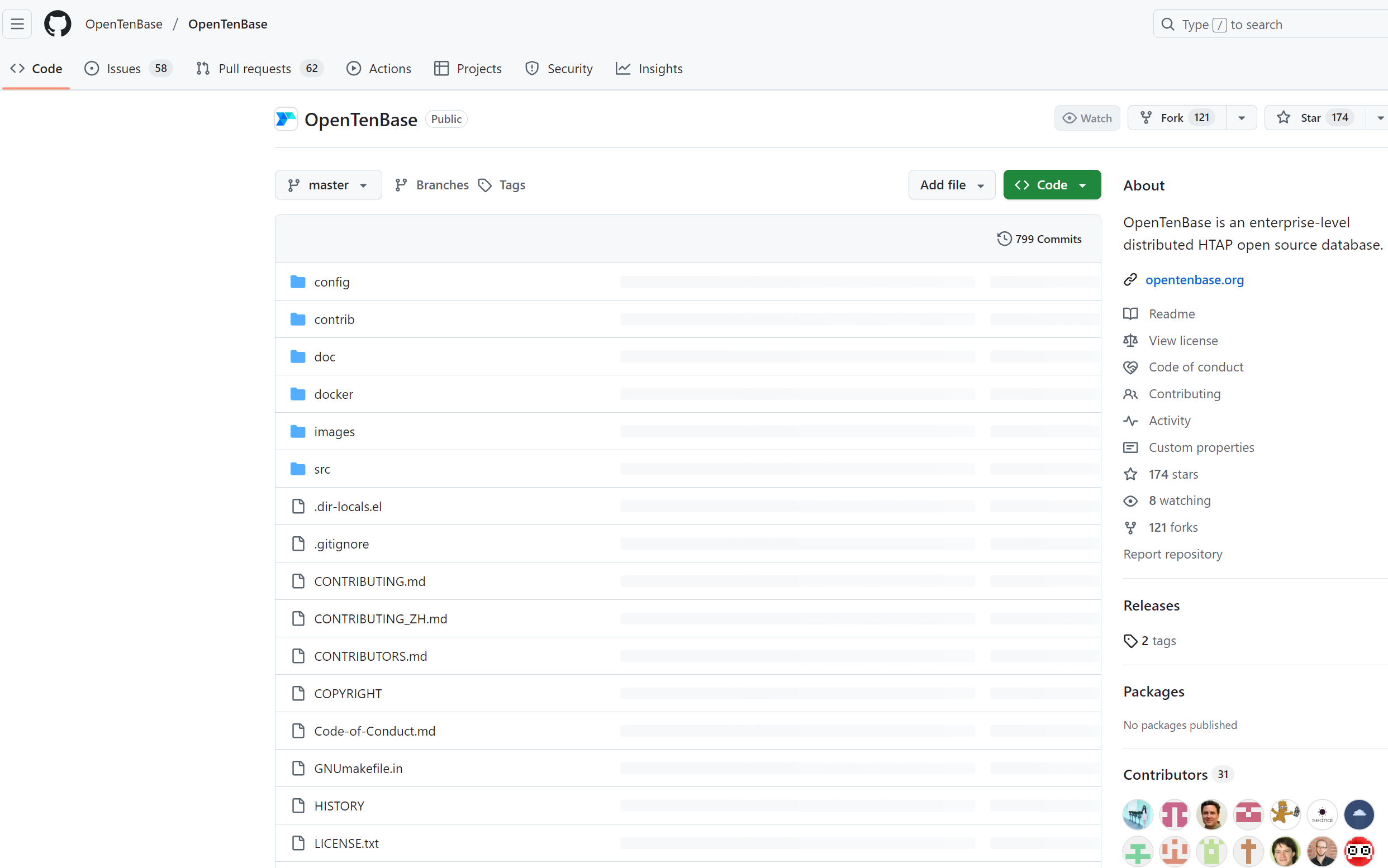The height and width of the screenshot is (868, 1388).
Task: Click the sednai contributor avatar
Action: point(1322,814)
